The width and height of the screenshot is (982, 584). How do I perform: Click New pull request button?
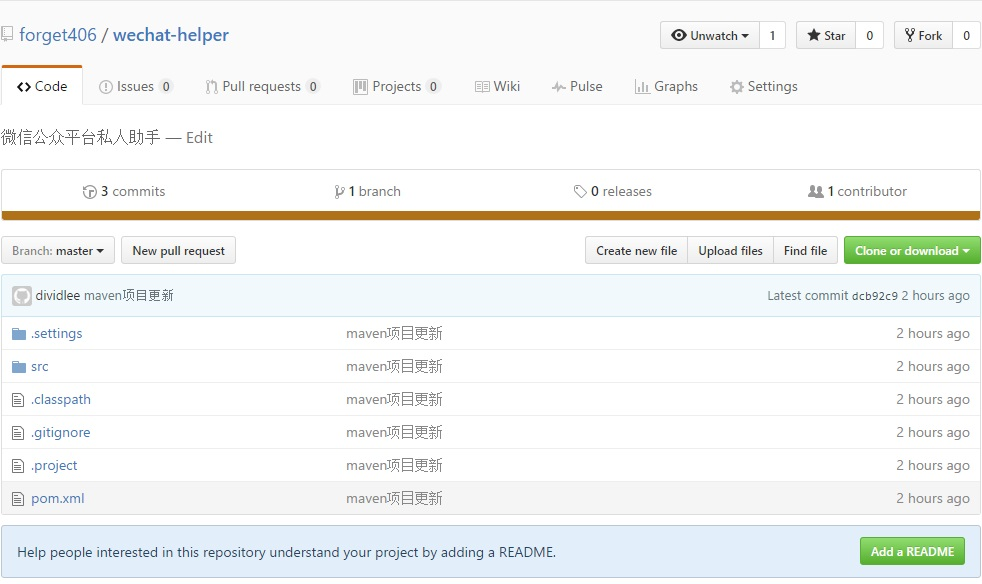pos(178,250)
